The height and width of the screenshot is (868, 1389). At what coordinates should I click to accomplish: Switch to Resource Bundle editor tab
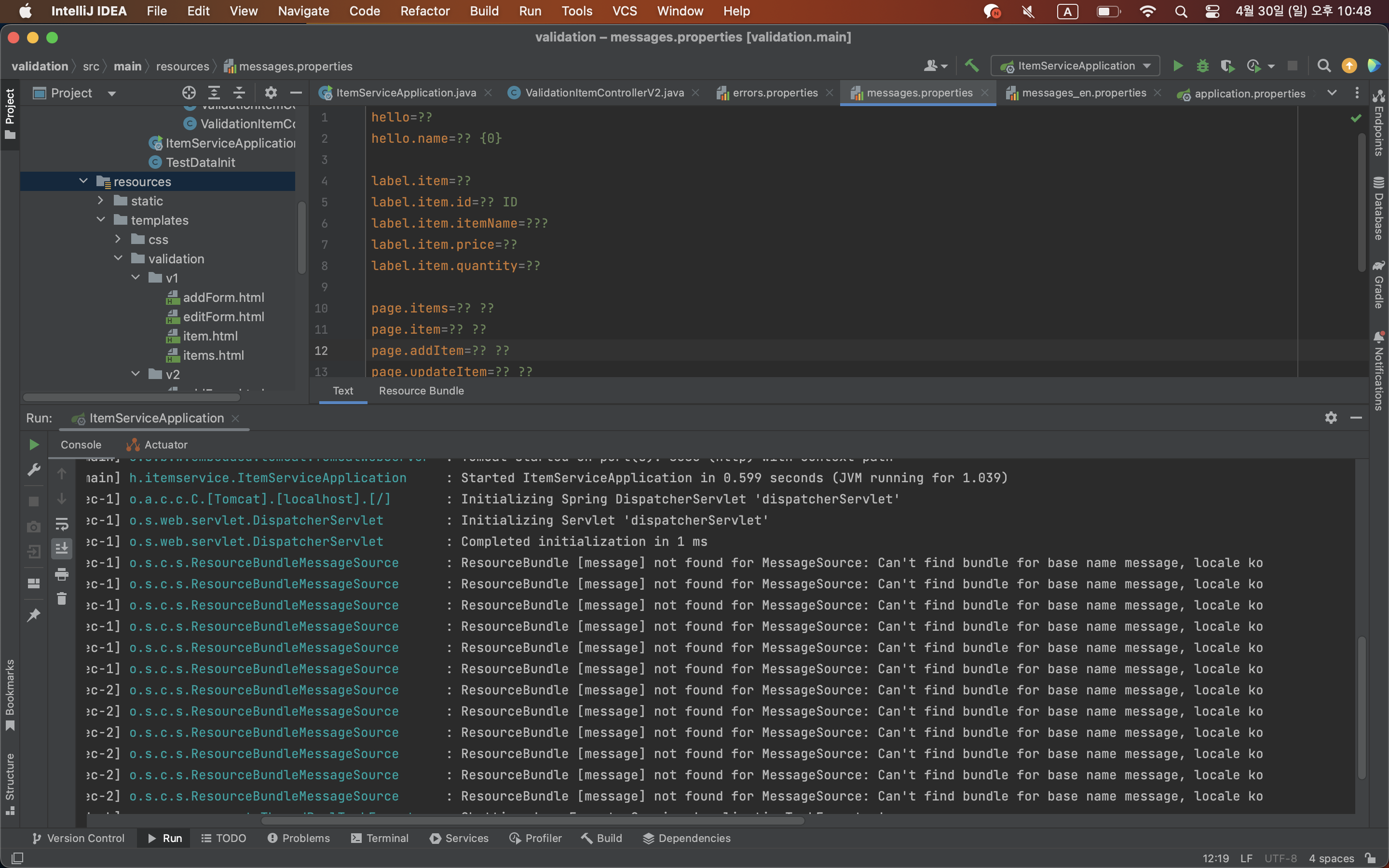coord(422,391)
